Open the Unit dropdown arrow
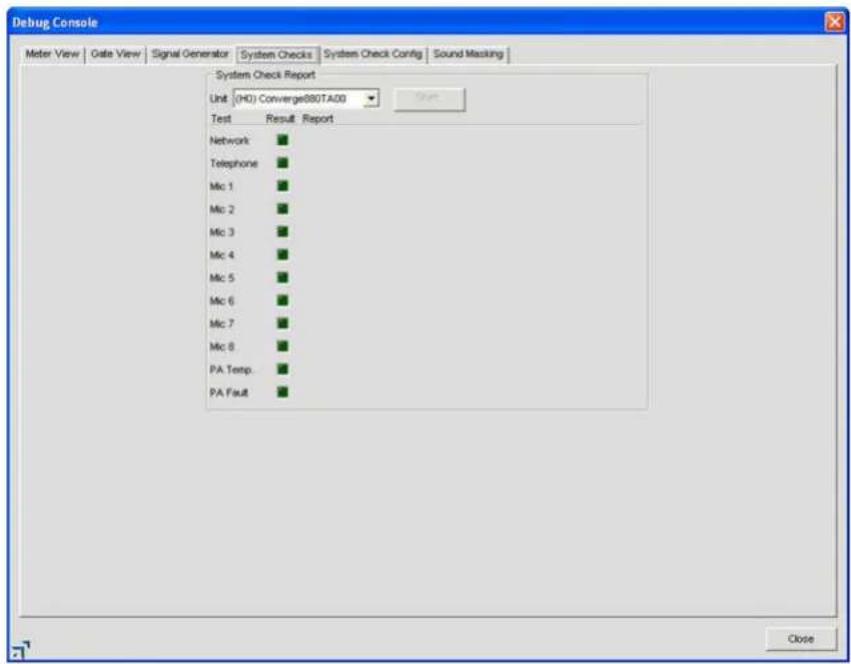 pos(372,99)
